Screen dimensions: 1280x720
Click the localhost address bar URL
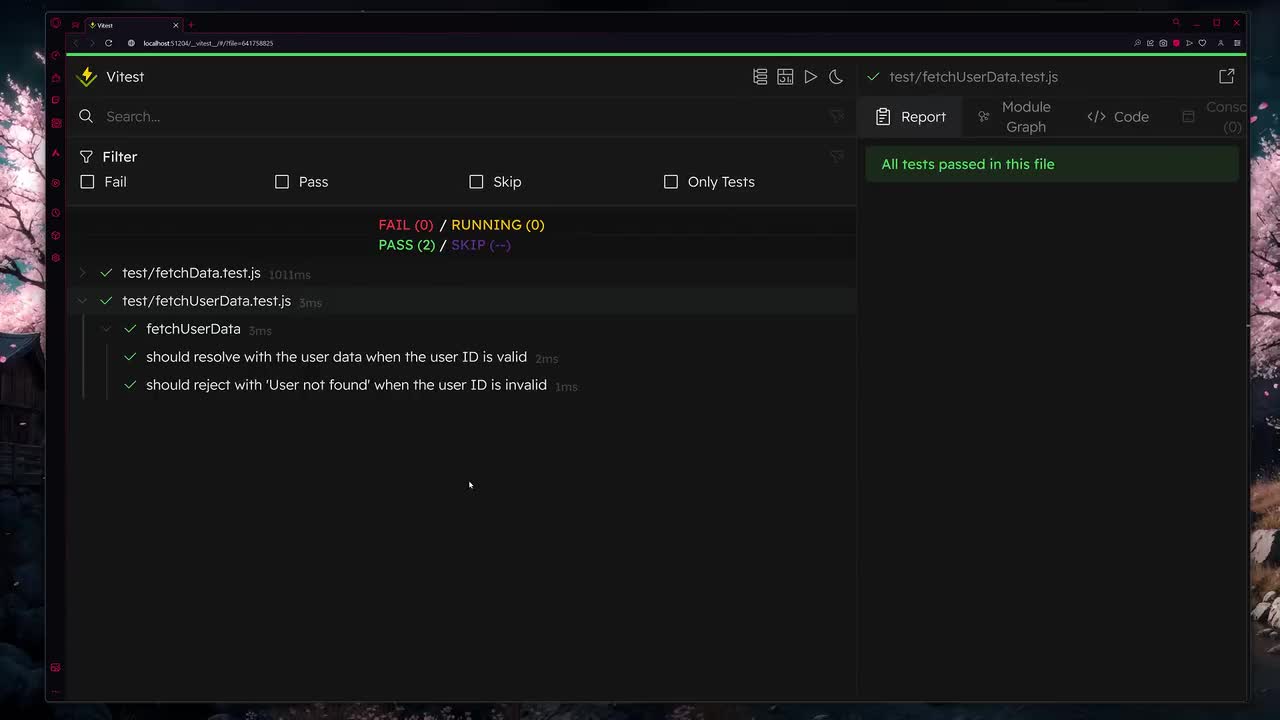(x=208, y=43)
